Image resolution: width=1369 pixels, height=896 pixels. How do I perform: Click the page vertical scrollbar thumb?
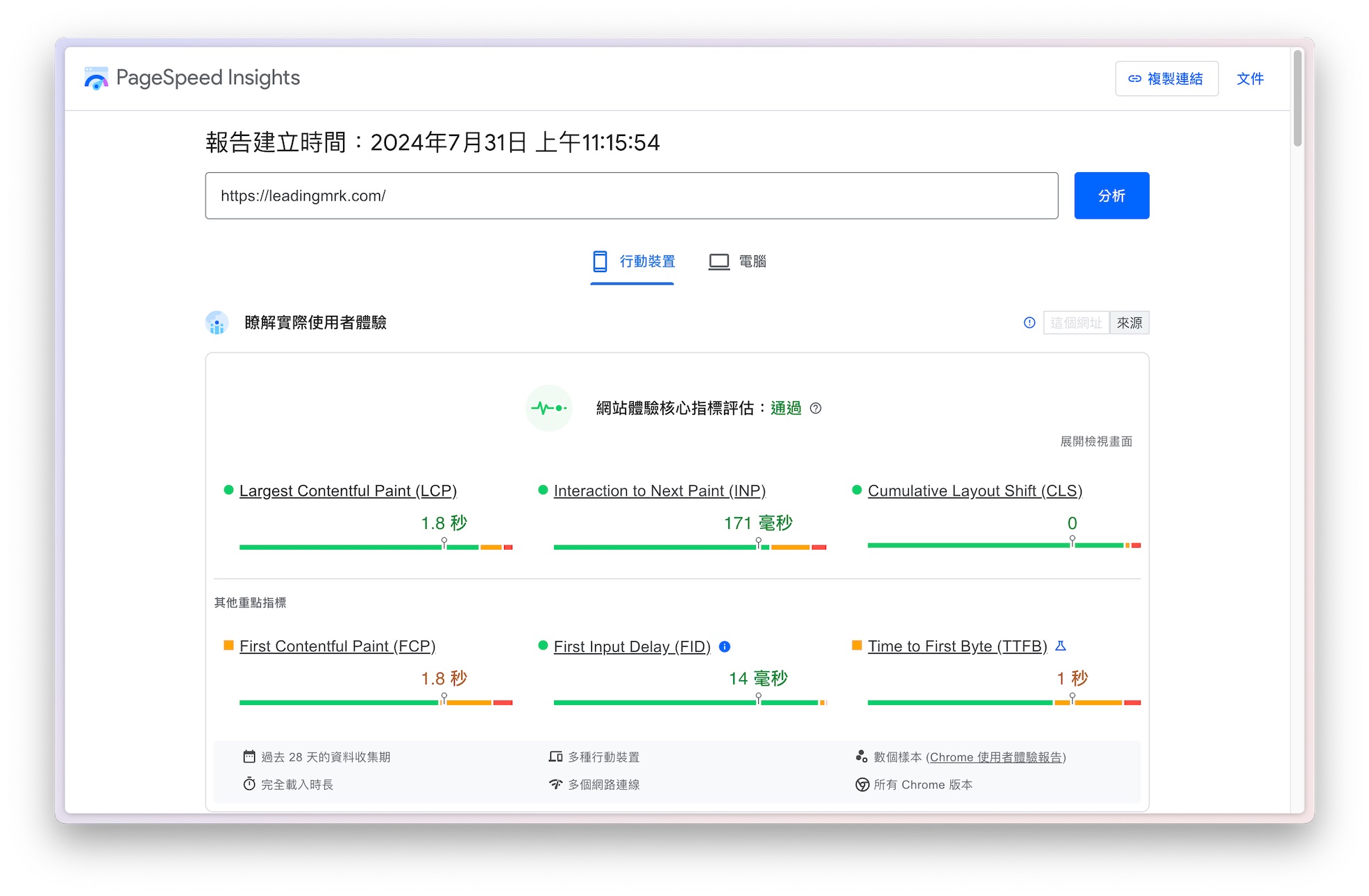1297,97
